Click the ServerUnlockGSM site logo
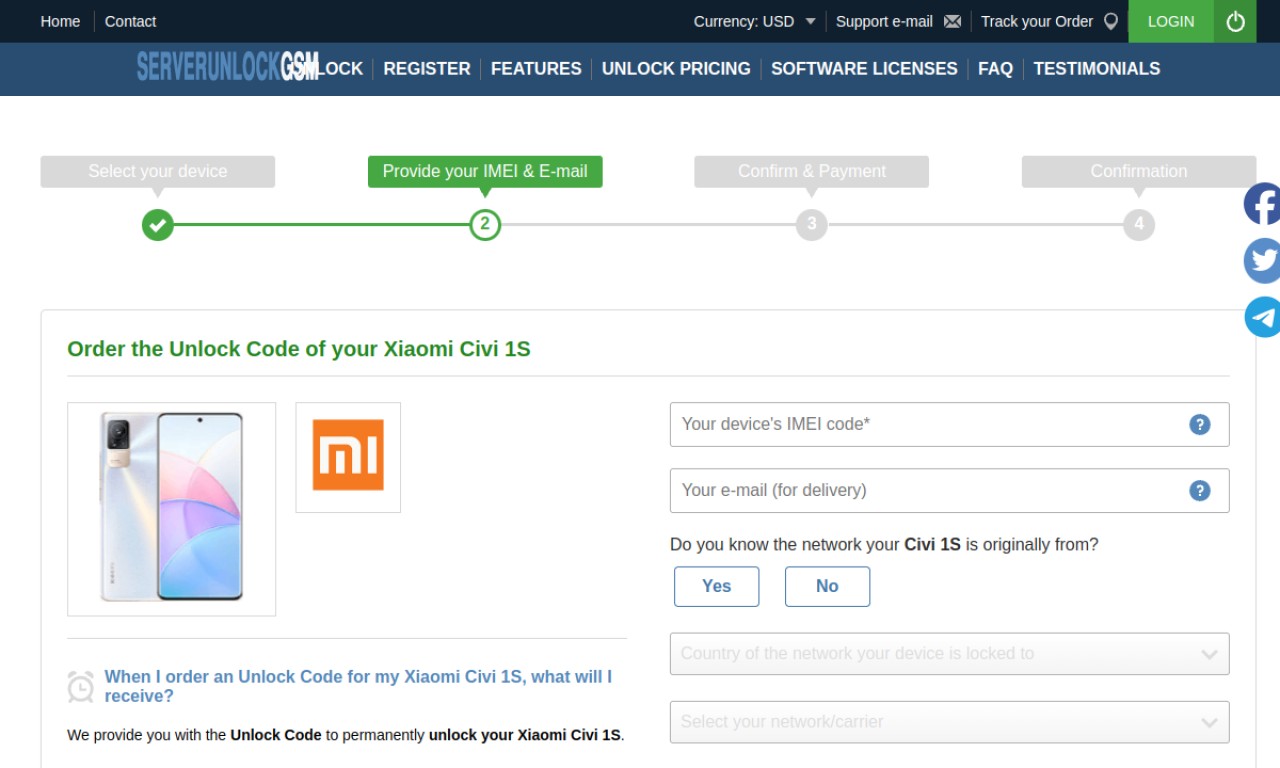 pos(228,68)
